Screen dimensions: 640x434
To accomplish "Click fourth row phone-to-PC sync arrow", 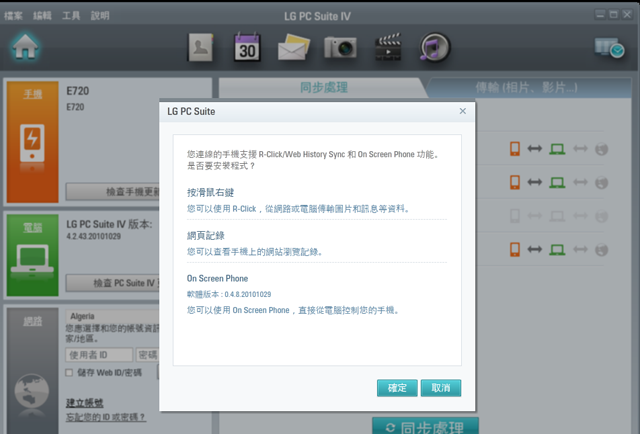I will point(535,249).
